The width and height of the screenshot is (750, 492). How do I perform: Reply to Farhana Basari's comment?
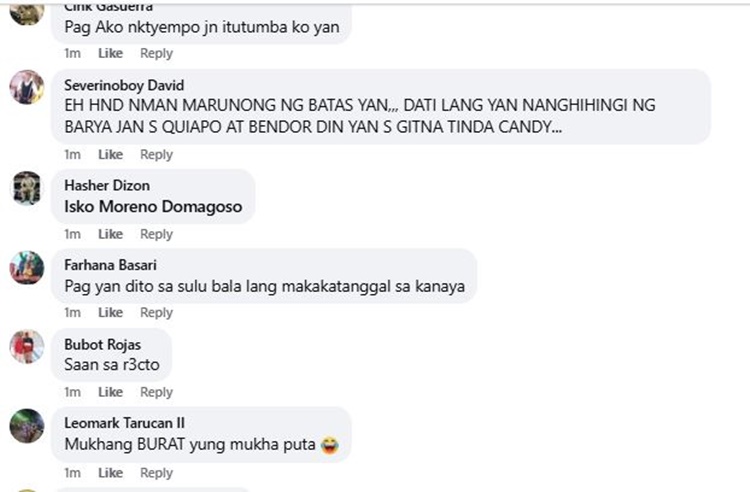(x=156, y=312)
